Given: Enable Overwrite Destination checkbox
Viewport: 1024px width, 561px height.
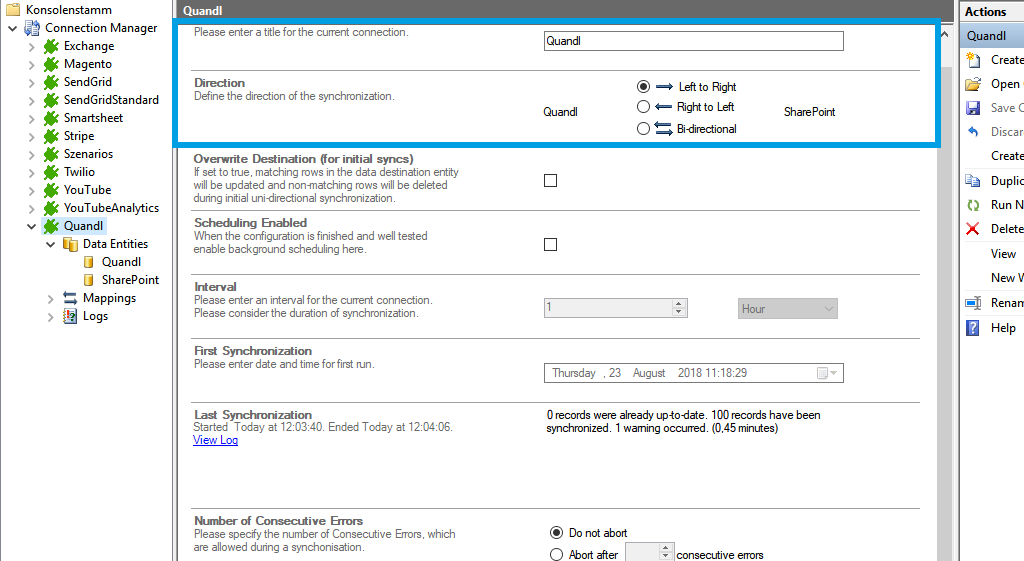Looking at the screenshot, I should click(550, 181).
